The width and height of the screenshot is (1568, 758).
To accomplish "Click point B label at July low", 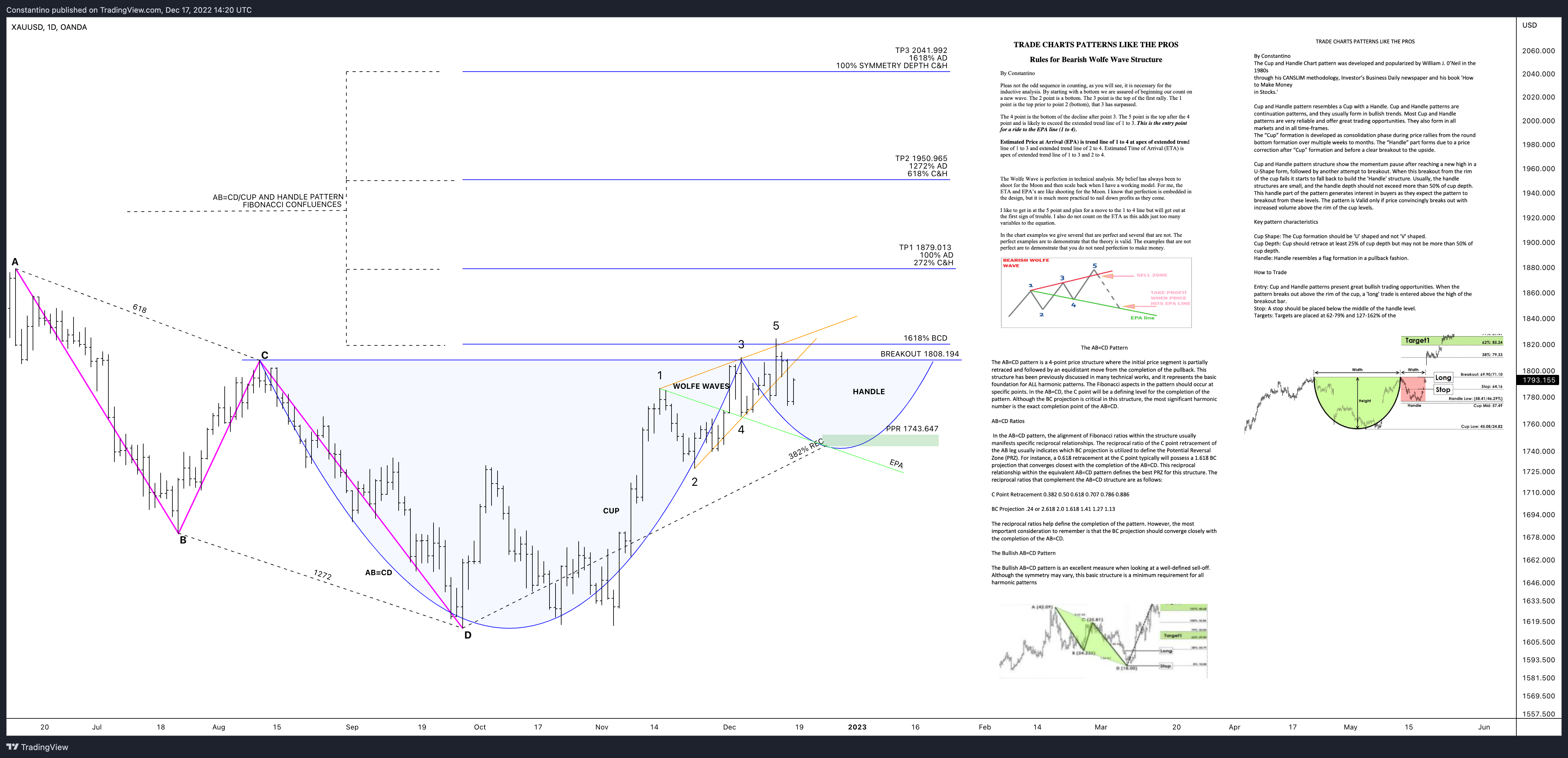I will tap(183, 540).
